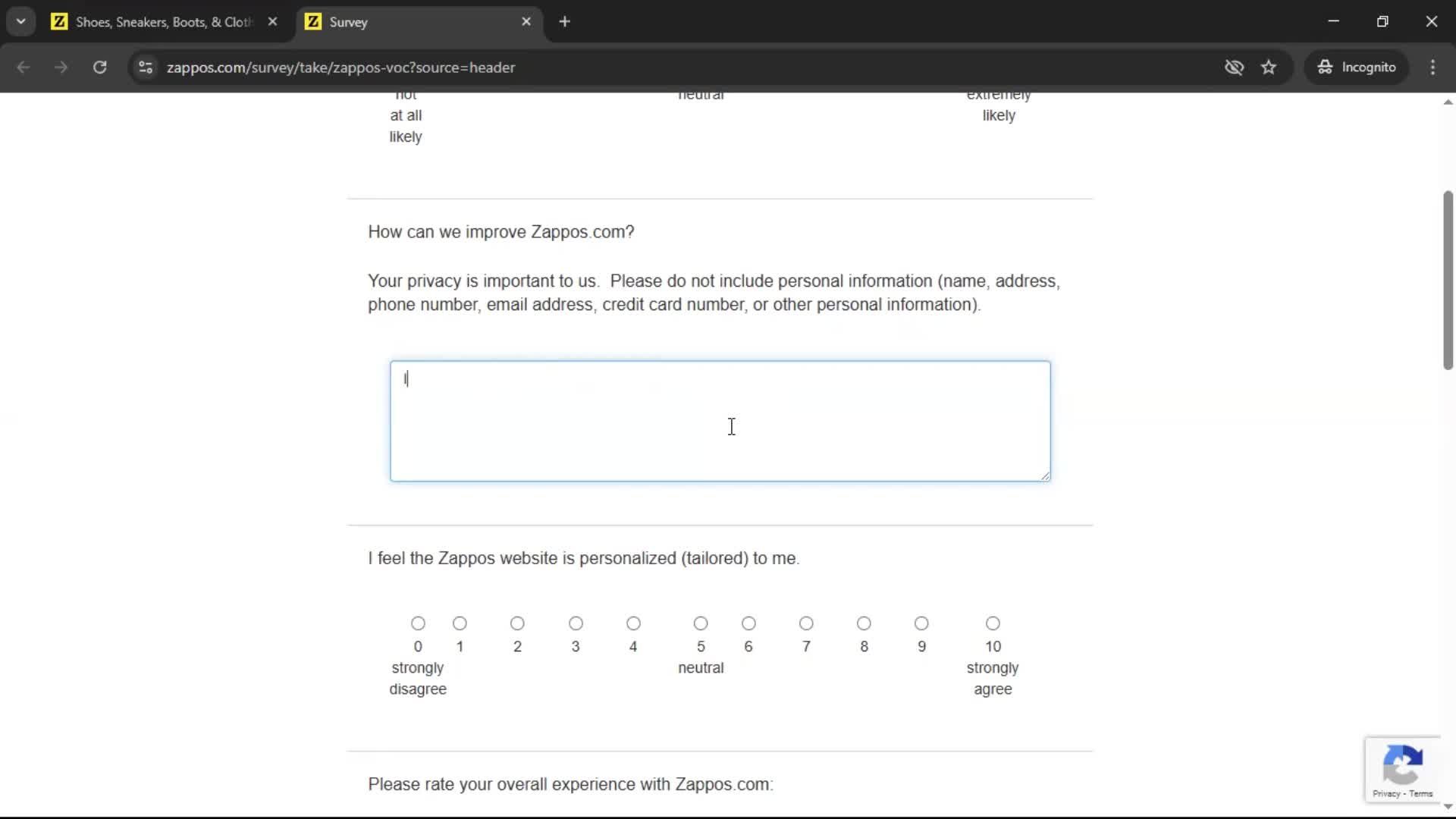Open third-party cookies blocked eye icon

(1234, 67)
